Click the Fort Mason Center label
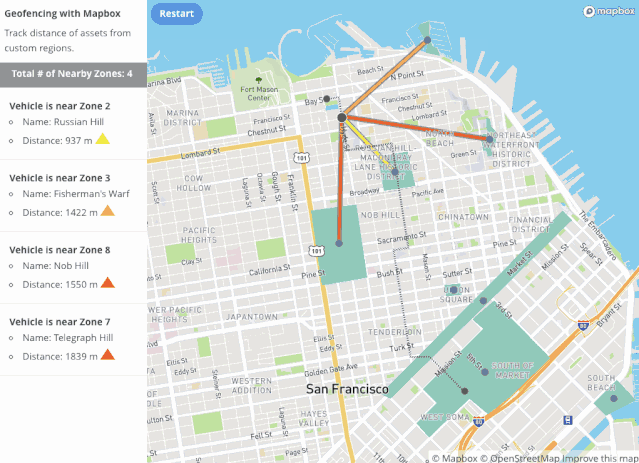The width and height of the screenshot is (639, 463). 259,93
